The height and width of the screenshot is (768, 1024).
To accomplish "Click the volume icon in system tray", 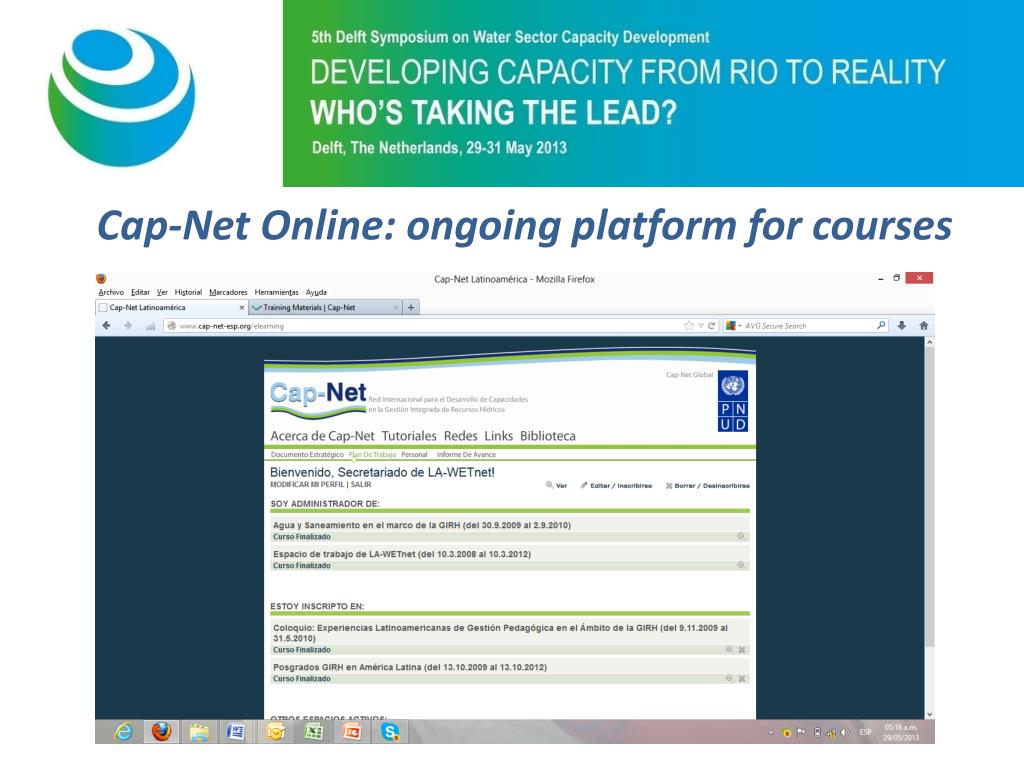I will tap(845, 732).
